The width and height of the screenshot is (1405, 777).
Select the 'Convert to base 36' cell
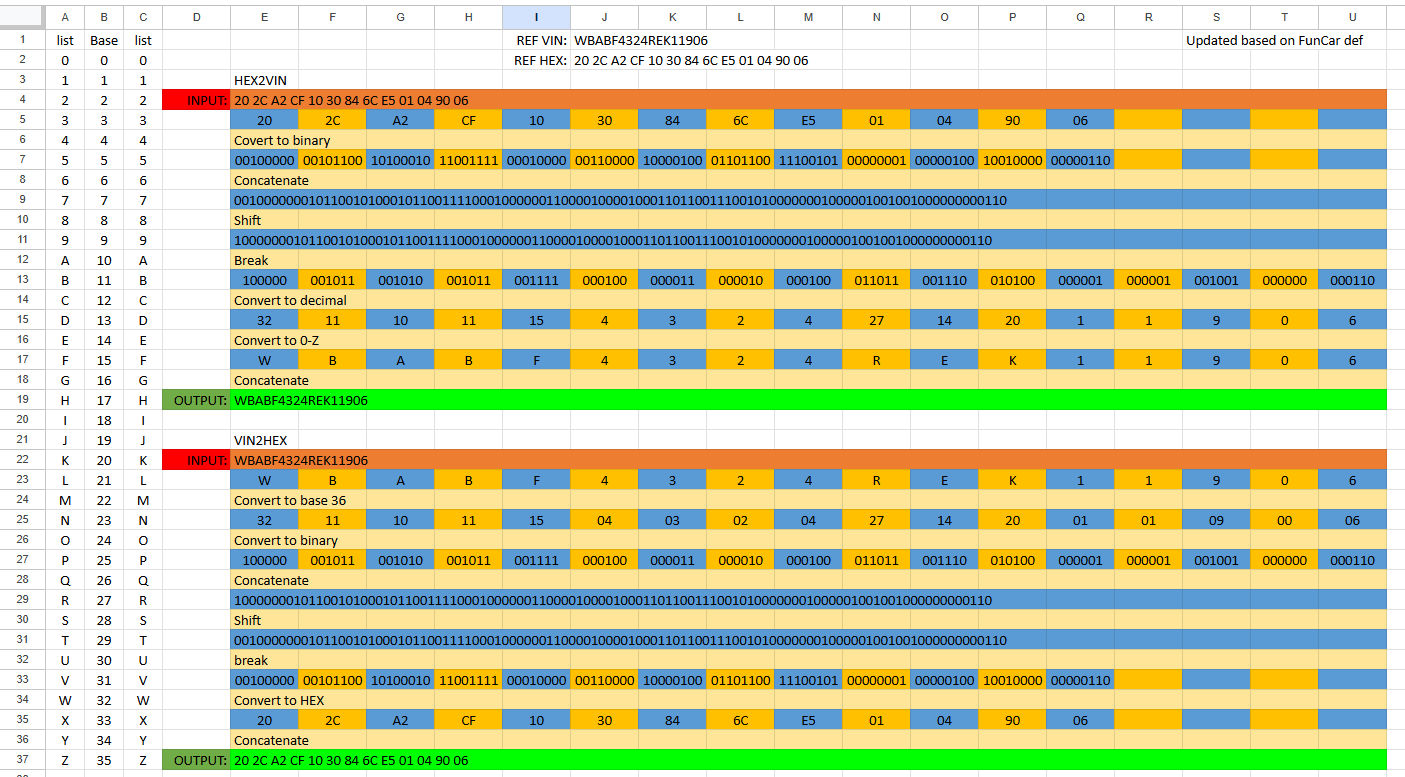(289, 500)
